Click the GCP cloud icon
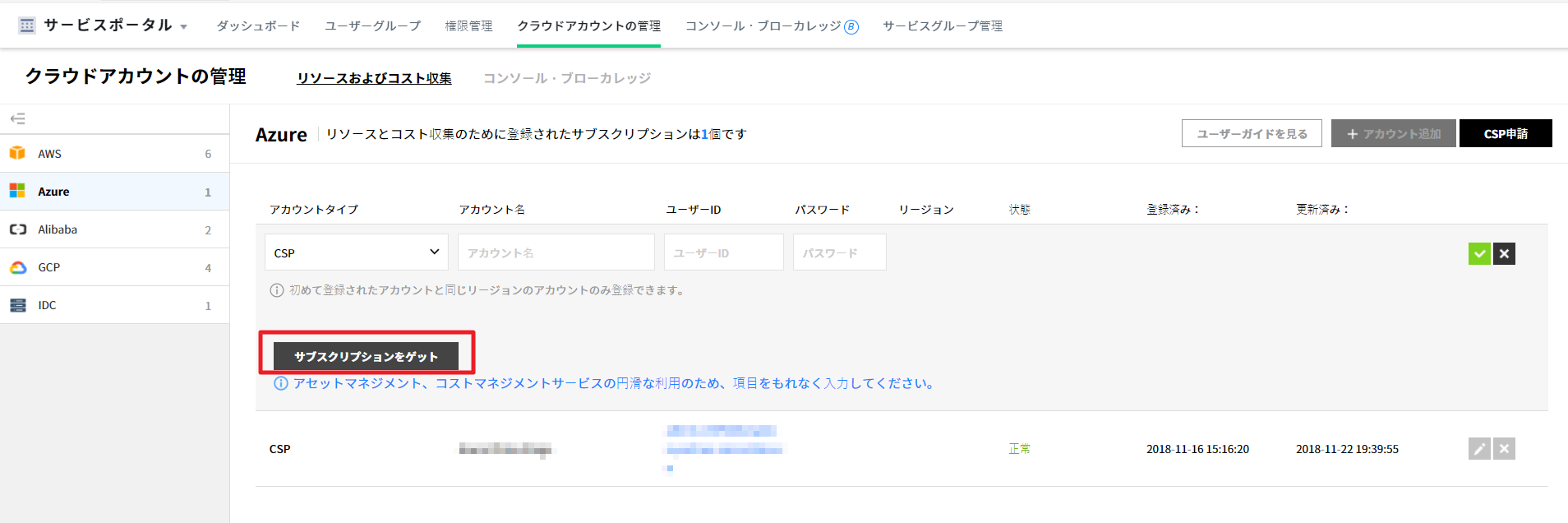This screenshot has height=523, width=1568. [17, 267]
